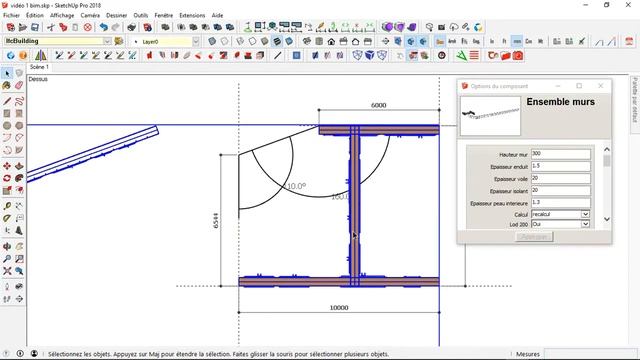Open the Layer0 layer dropdown
The height and width of the screenshot is (360, 640).
(x=196, y=41)
